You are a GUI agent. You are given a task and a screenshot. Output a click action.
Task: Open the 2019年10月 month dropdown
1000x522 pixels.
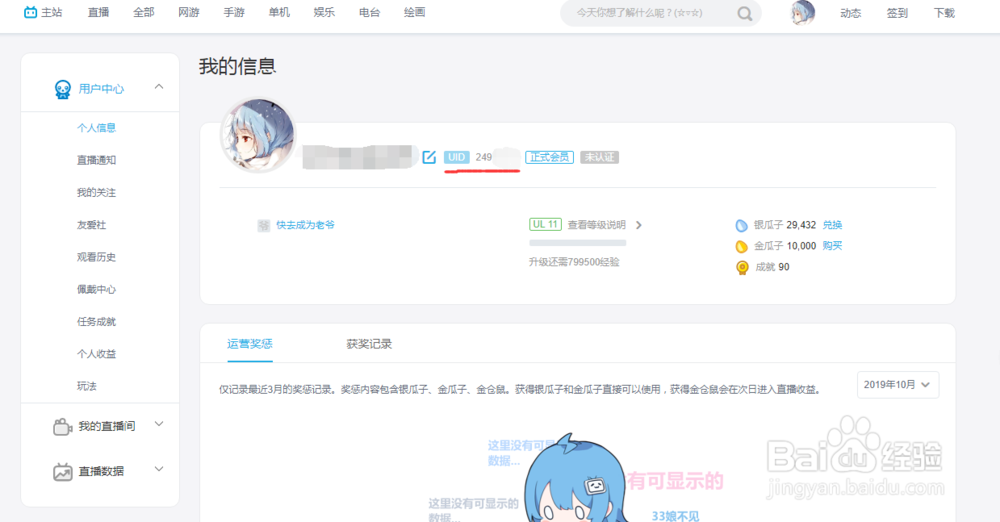coord(897,385)
